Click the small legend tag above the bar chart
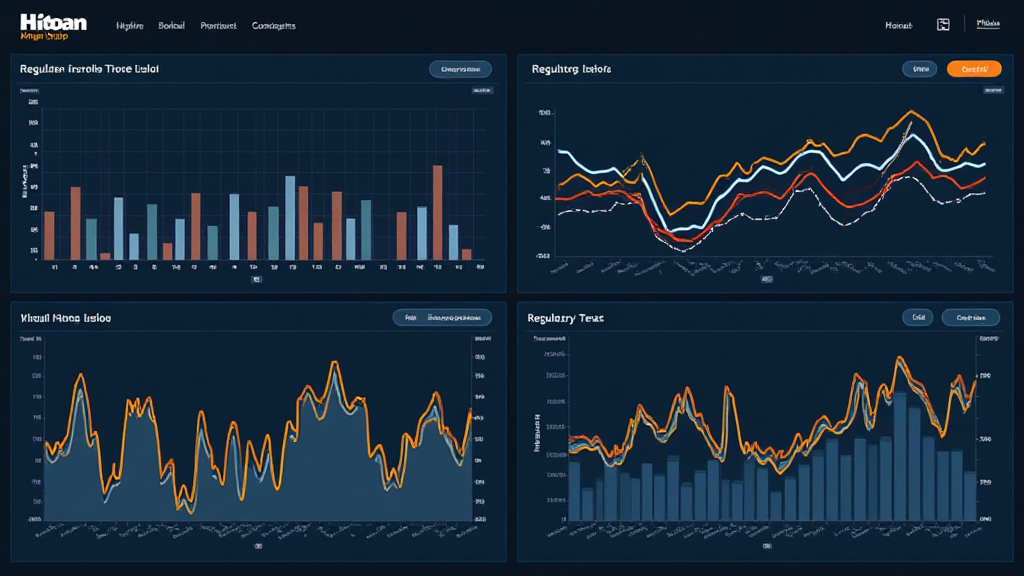The width and height of the screenshot is (1024, 576). [484, 90]
